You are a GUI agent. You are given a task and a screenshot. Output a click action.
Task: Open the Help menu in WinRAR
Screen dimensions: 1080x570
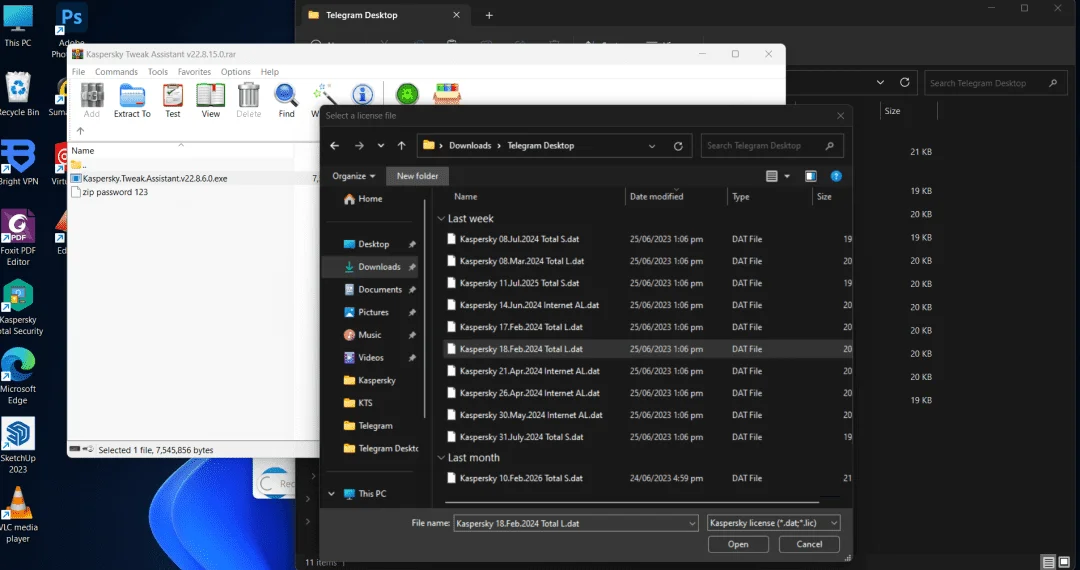(270, 72)
